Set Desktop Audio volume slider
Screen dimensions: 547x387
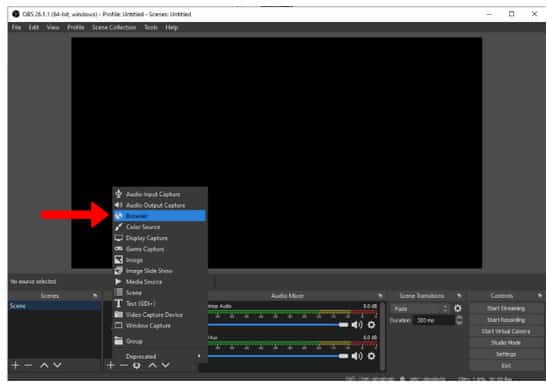tap(278, 325)
